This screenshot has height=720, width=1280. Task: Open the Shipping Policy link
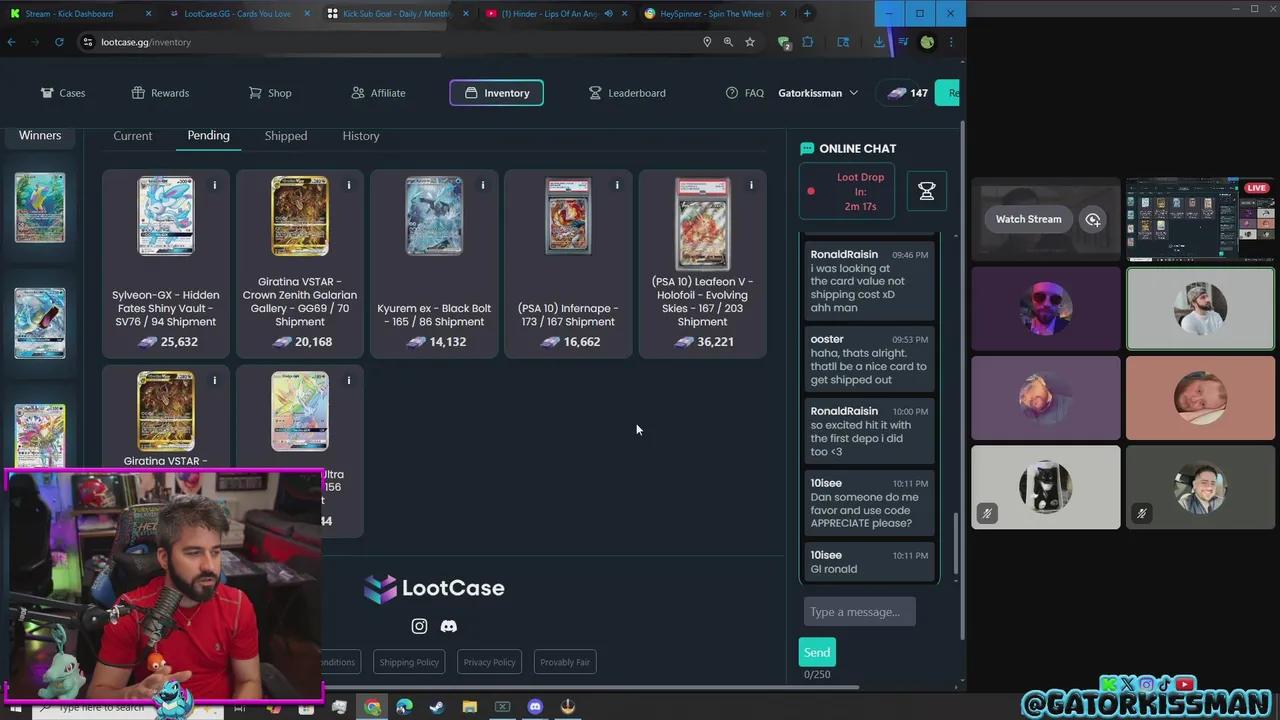click(409, 662)
